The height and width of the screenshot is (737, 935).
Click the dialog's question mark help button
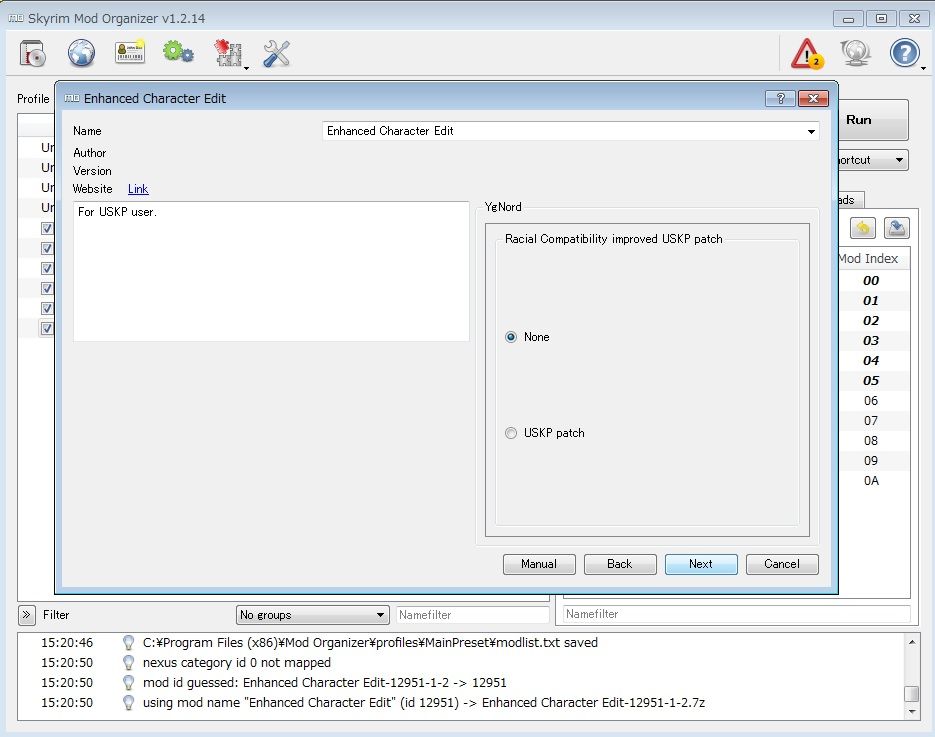[780, 98]
